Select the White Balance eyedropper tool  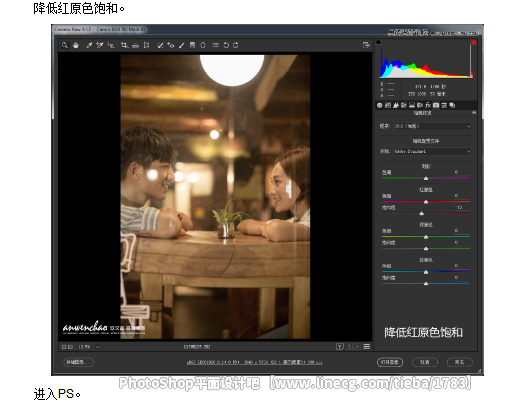click(x=89, y=45)
